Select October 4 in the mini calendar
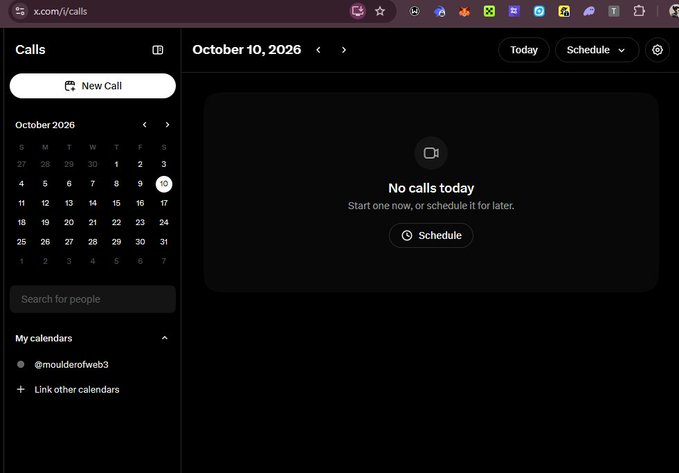This screenshot has width=679, height=473. tap(21, 184)
